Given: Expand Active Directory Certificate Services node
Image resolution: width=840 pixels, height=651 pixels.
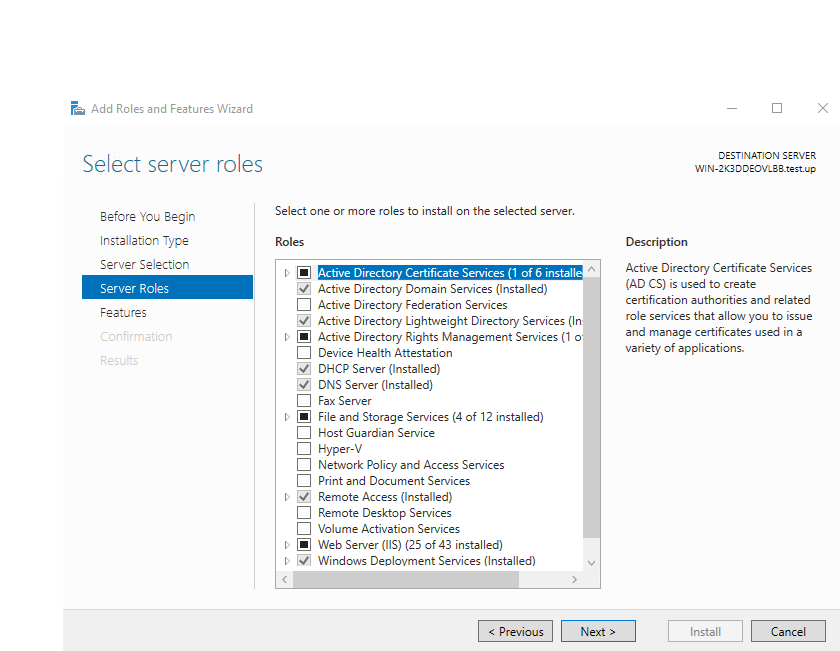Looking at the screenshot, I should (287, 273).
